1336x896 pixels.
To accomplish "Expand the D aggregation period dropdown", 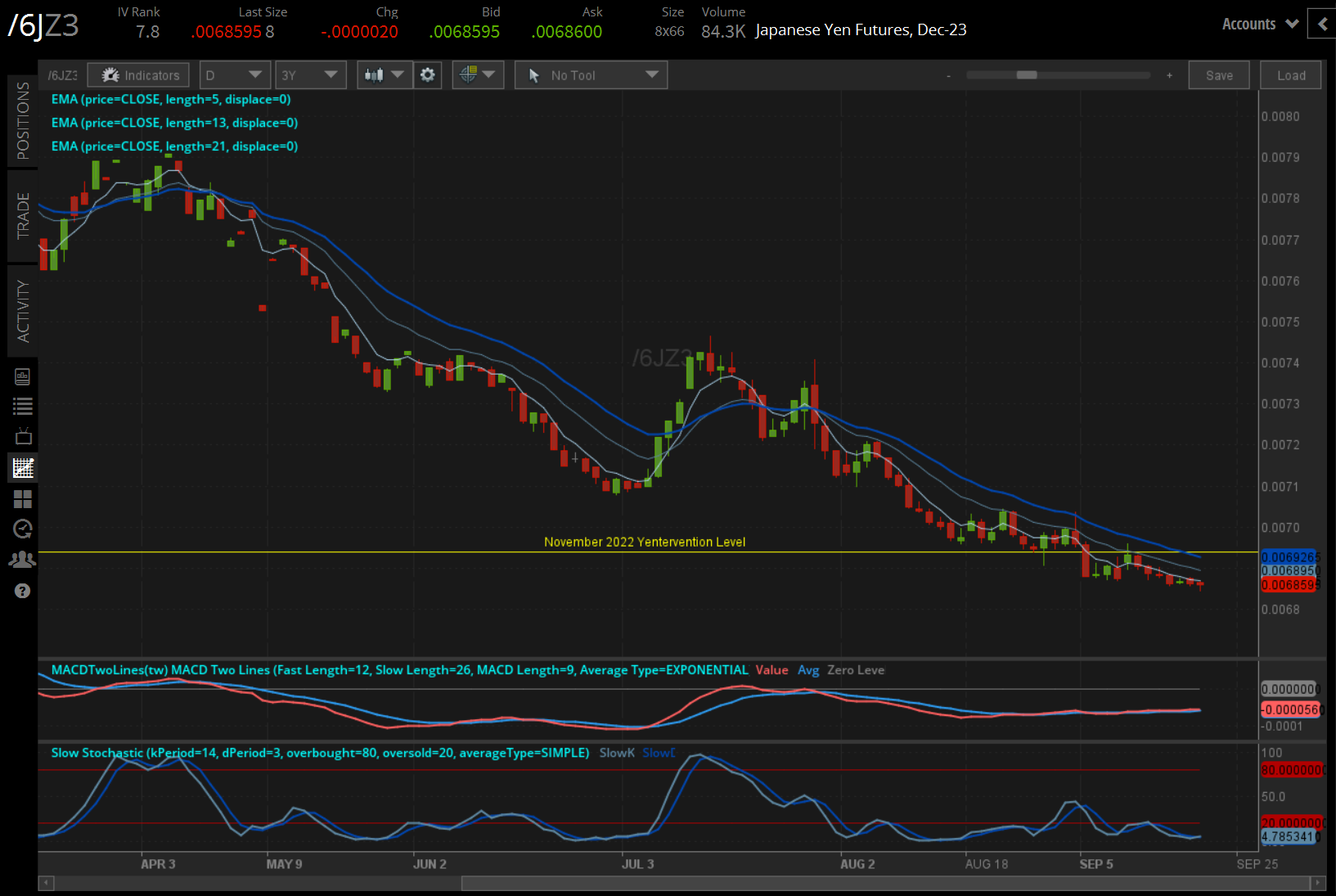I will 234,75.
